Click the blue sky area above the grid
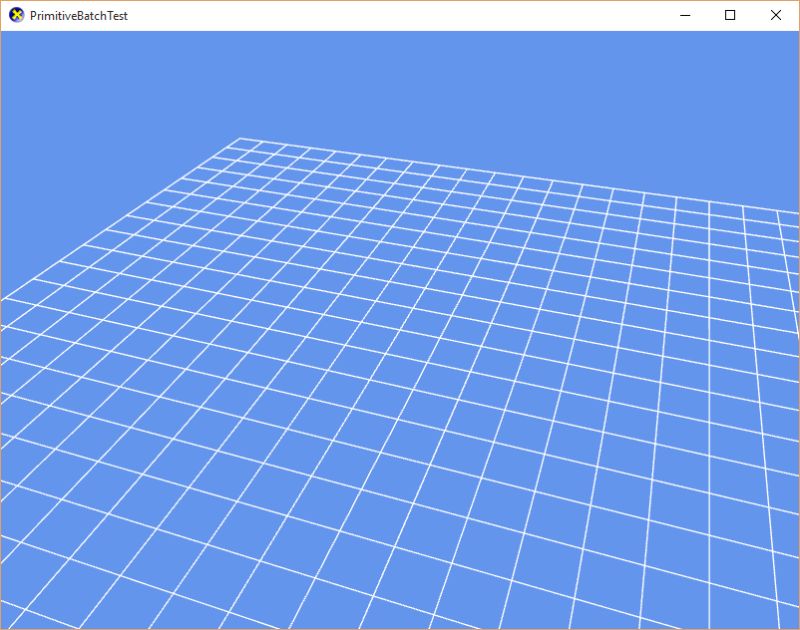Screen dimensions: 800x630 (x=400, y=80)
